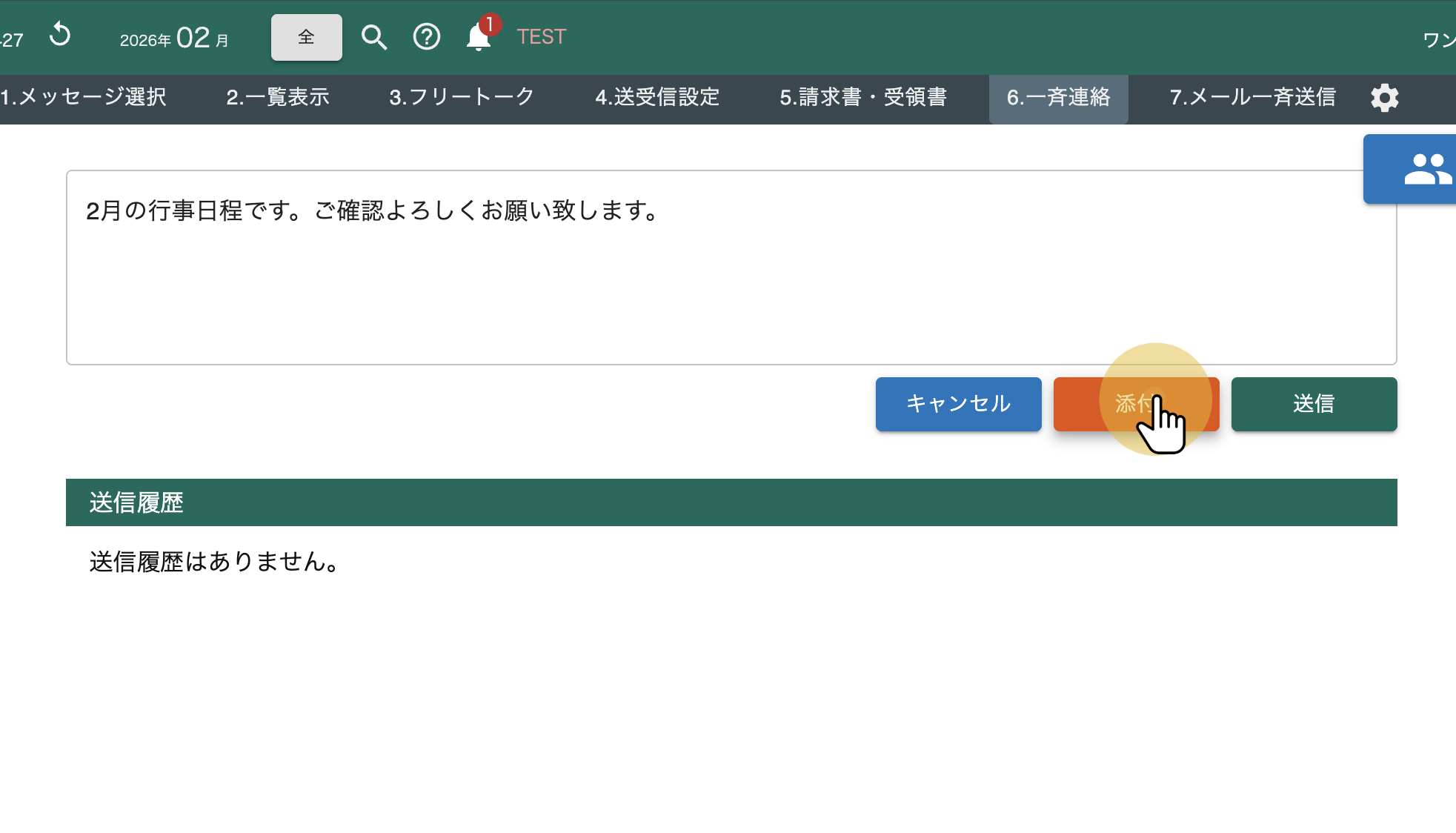Viewport: 1456px width, 833px height.
Task: Click the TEST label in header
Action: pyautogui.click(x=541, y=37)
